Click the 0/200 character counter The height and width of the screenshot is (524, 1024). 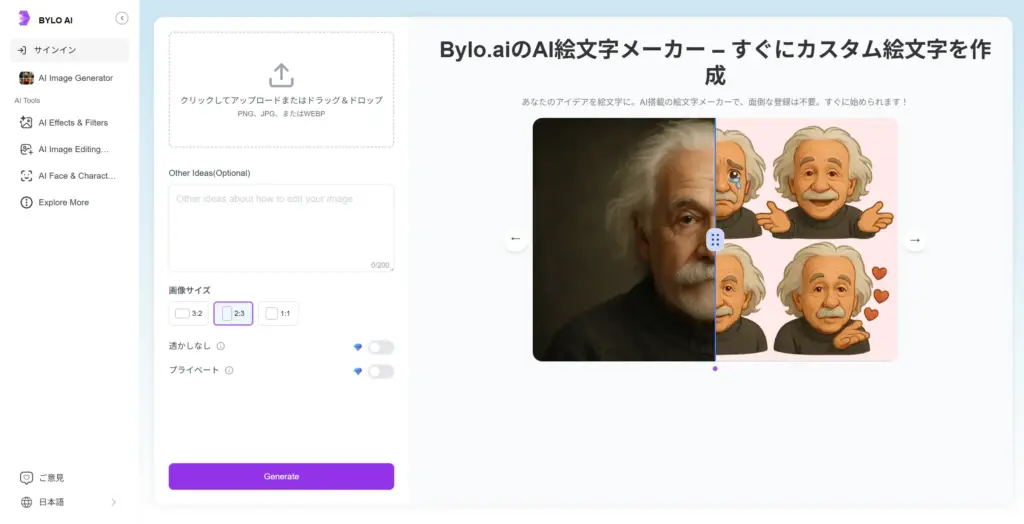point(380,265)
